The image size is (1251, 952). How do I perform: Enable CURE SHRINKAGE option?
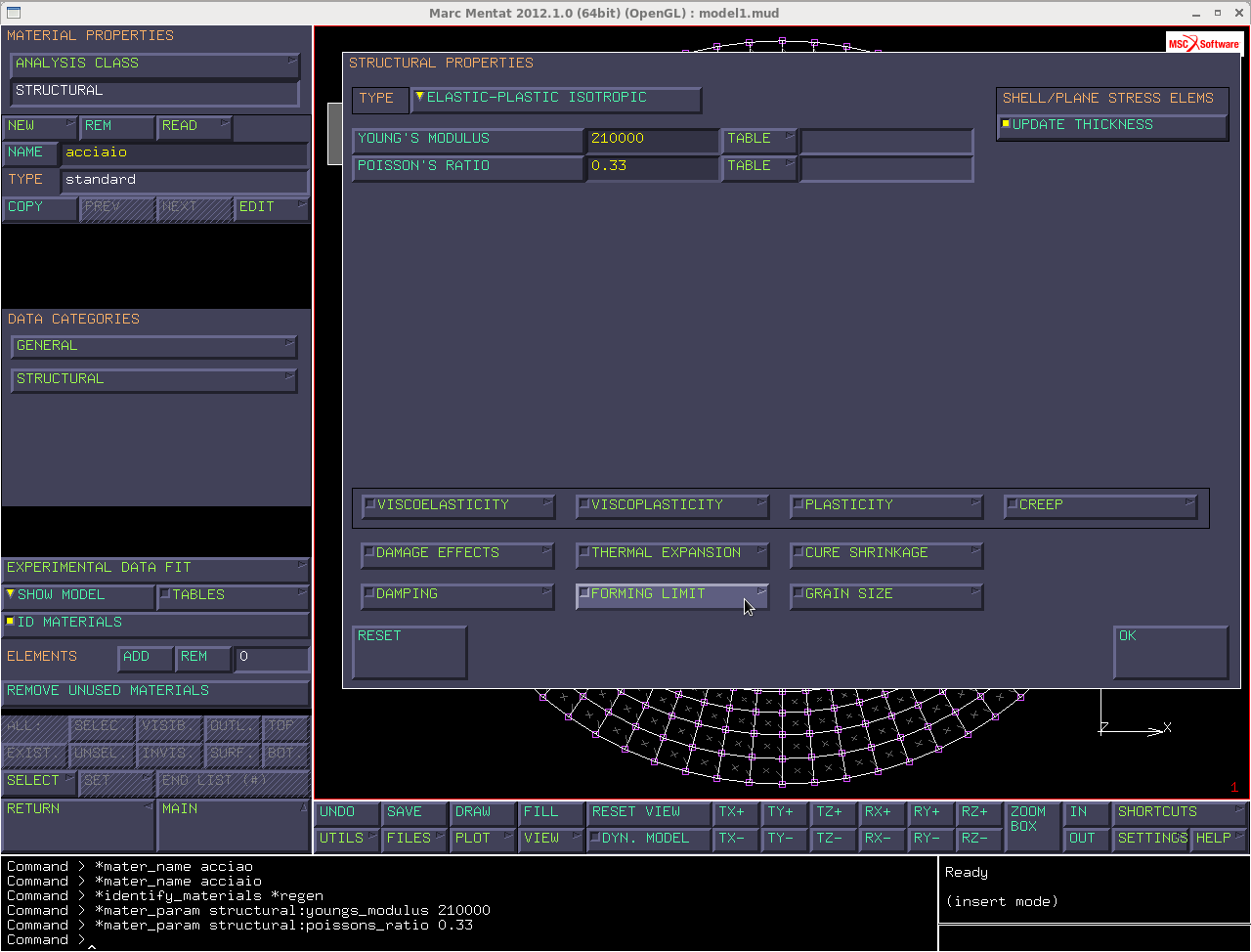pyautogui.click(x=886, y=554)
